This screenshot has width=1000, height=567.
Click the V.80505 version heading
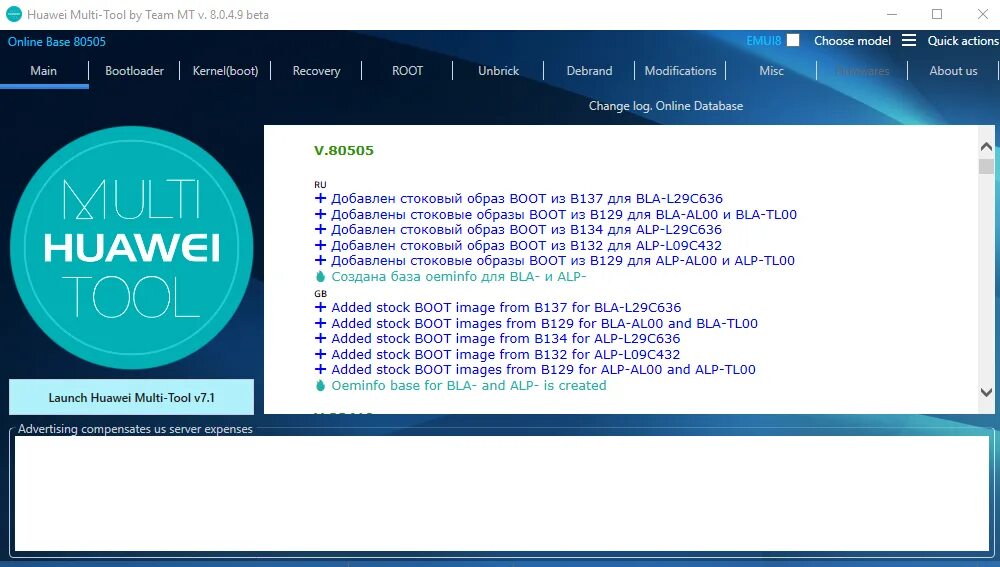[344, 151]
